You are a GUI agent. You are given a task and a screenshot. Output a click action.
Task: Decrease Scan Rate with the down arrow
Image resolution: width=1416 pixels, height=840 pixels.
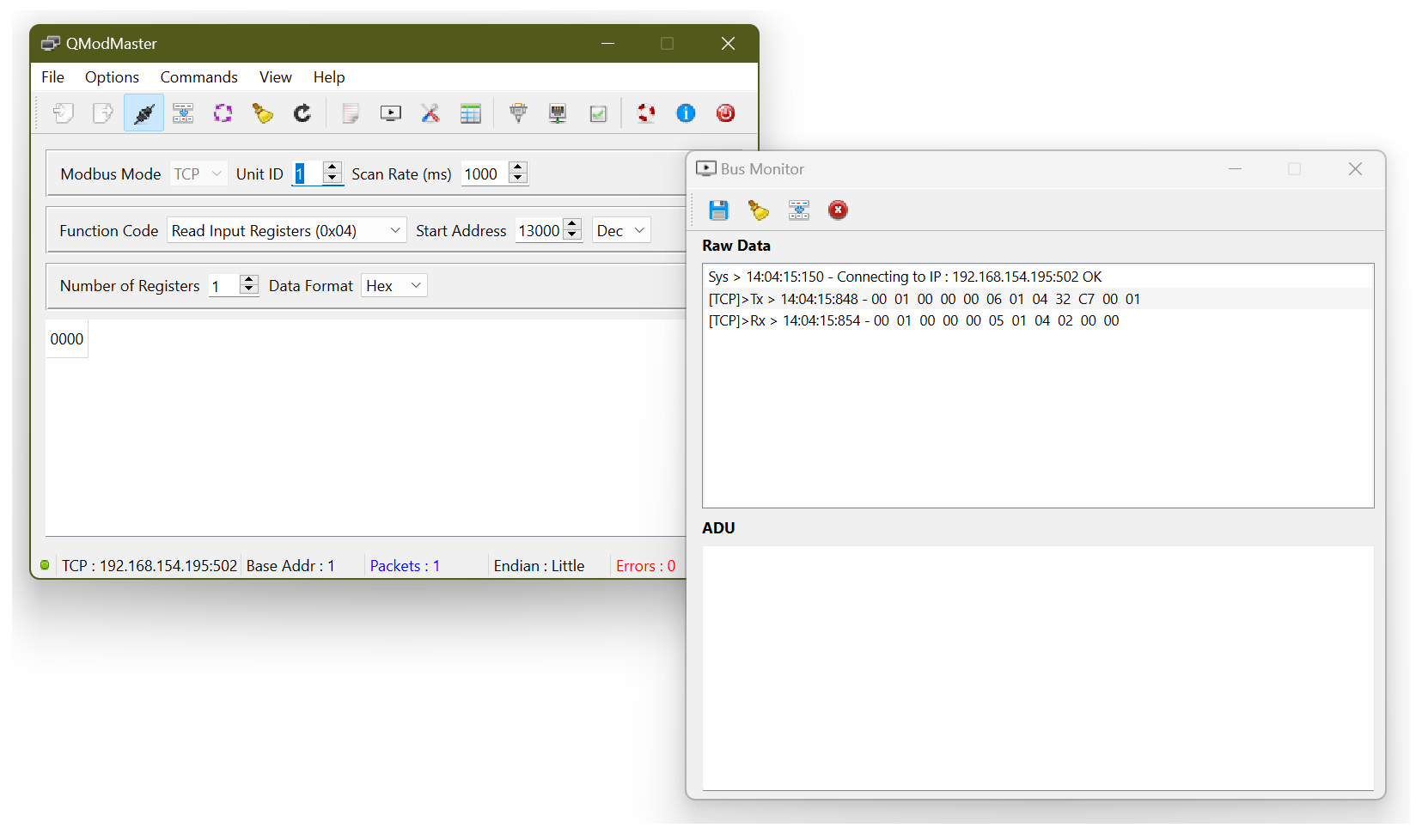pyautogui.click(x=518, y=180)
